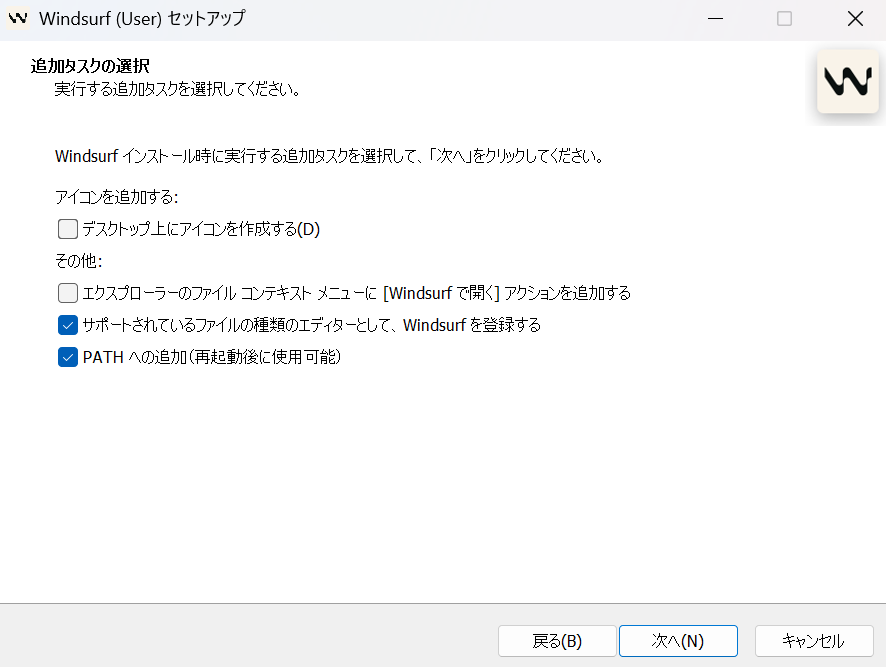Go back with the 戻る(B) button
The height and width of the screenshot is (667, 886).
point(557,641)
